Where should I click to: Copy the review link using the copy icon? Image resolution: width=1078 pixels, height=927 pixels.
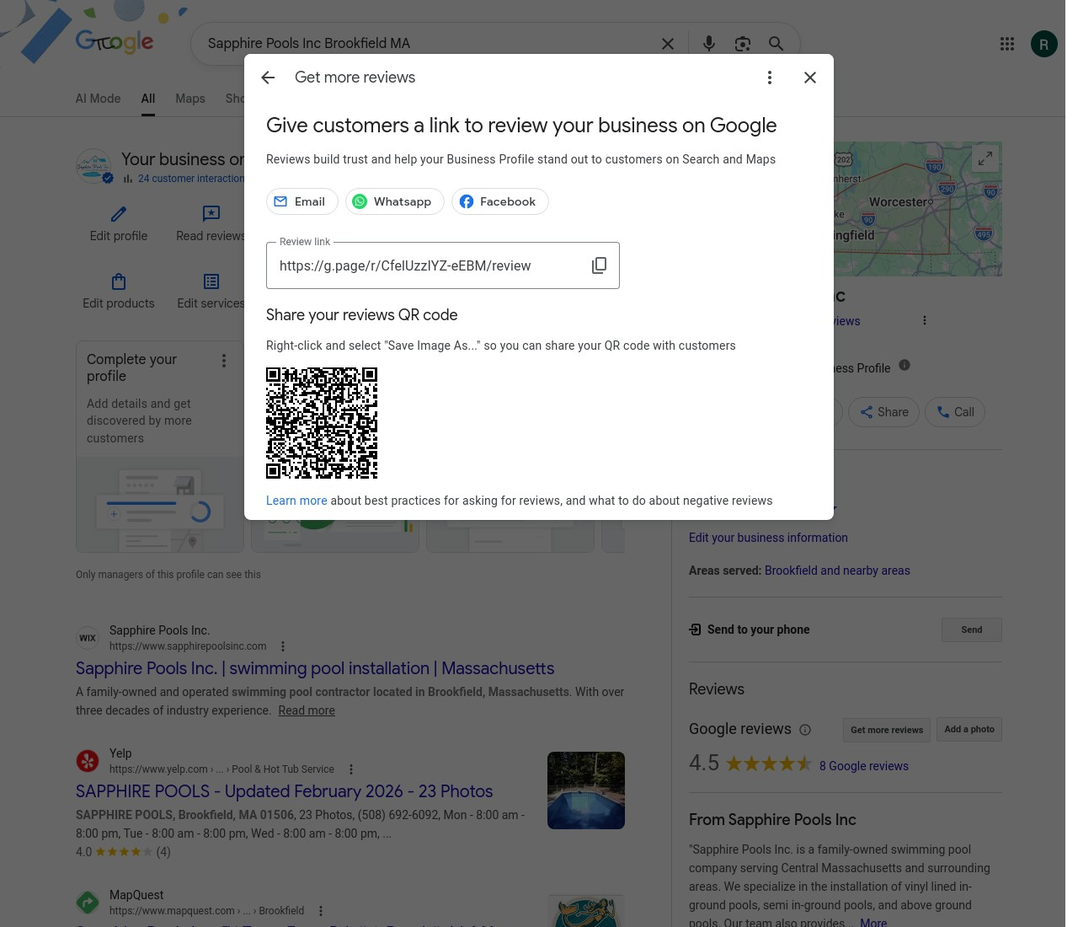[x=599, y=265]
